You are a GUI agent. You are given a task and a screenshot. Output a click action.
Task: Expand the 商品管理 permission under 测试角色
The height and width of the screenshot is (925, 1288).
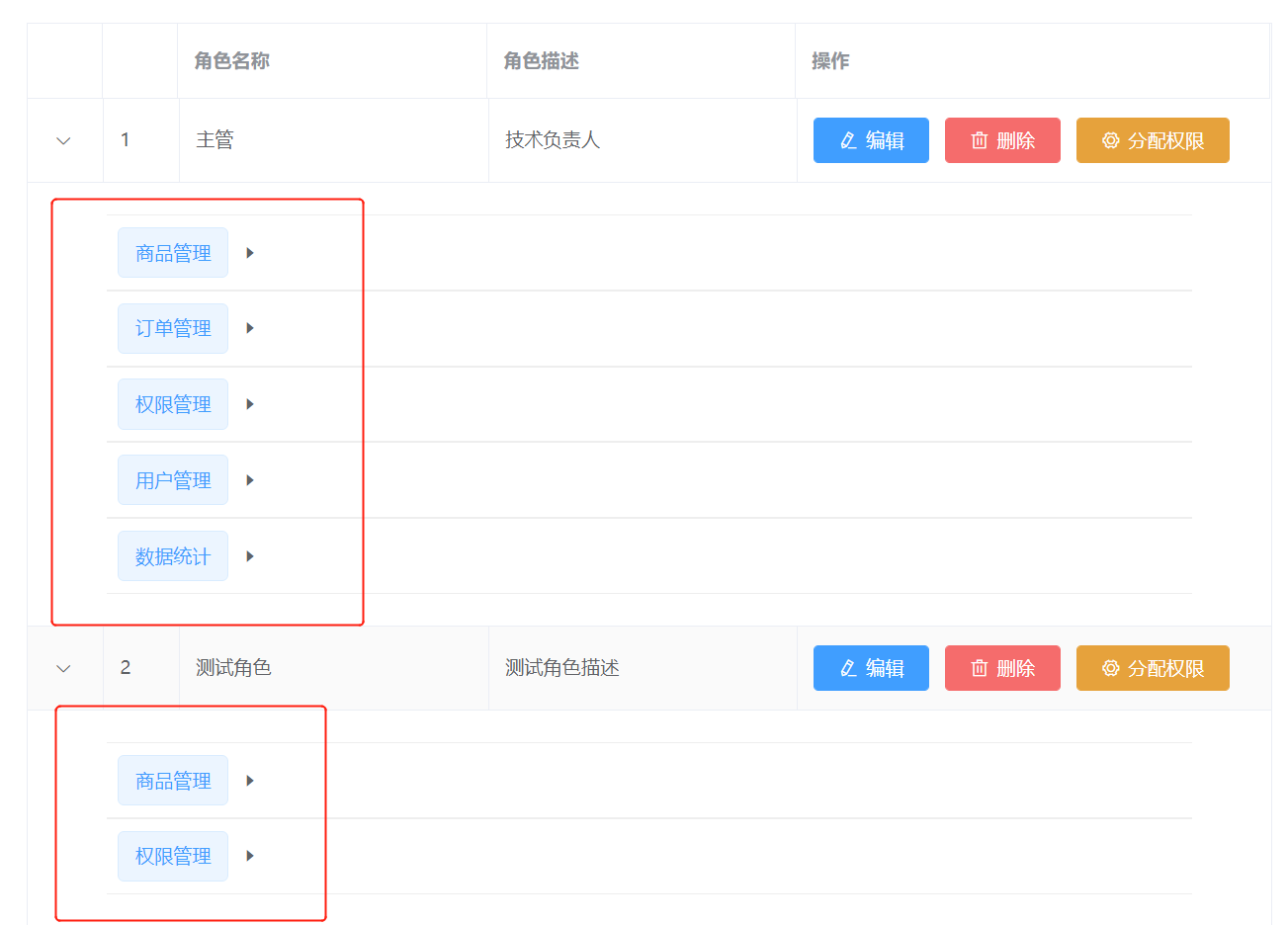(x=249, y=780)
